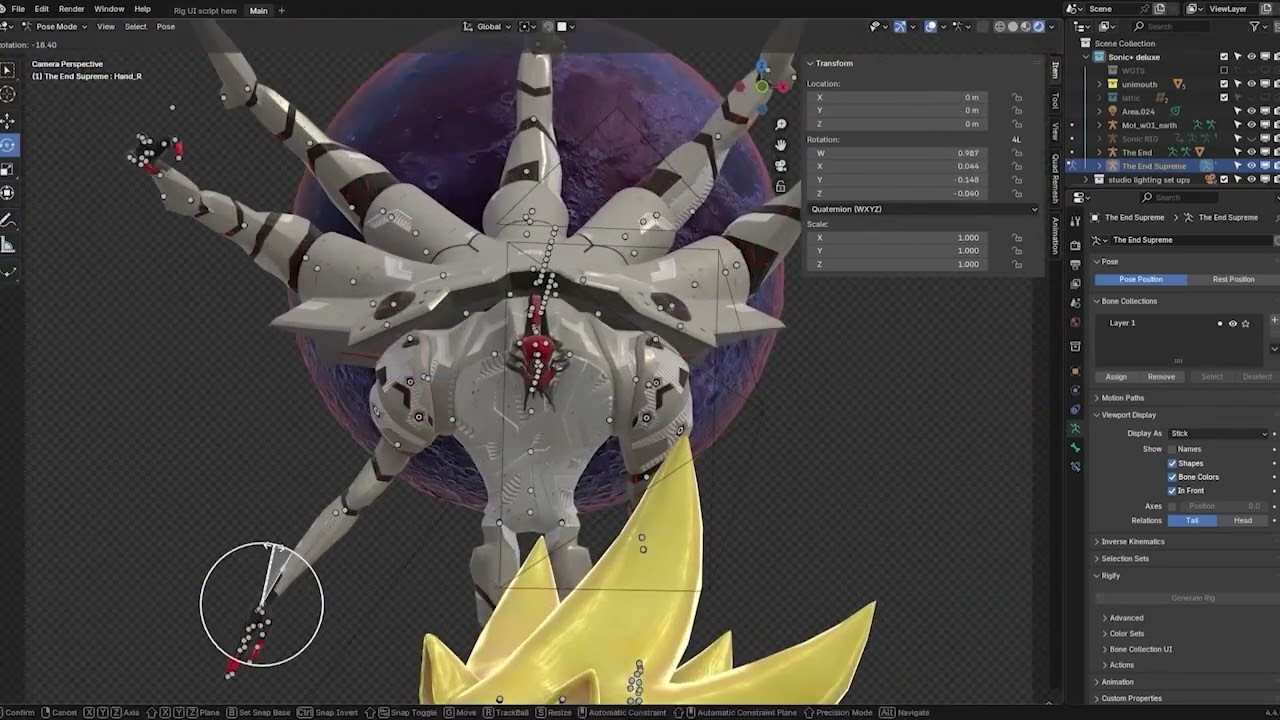
Task: Click the viewport zoom magnifier icon
Action: [x=781, y=124]
